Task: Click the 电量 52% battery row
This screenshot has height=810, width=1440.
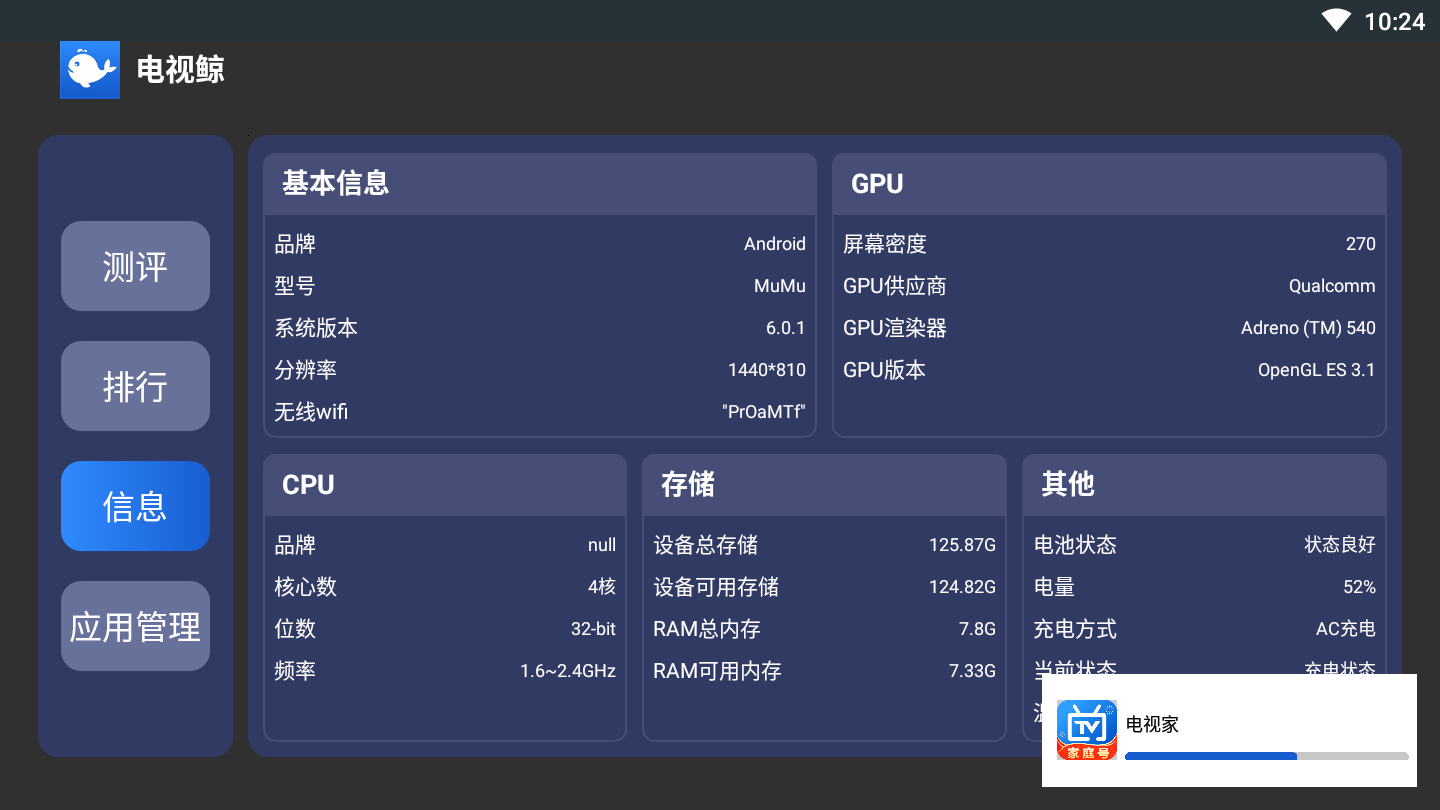Action: 1204,587
